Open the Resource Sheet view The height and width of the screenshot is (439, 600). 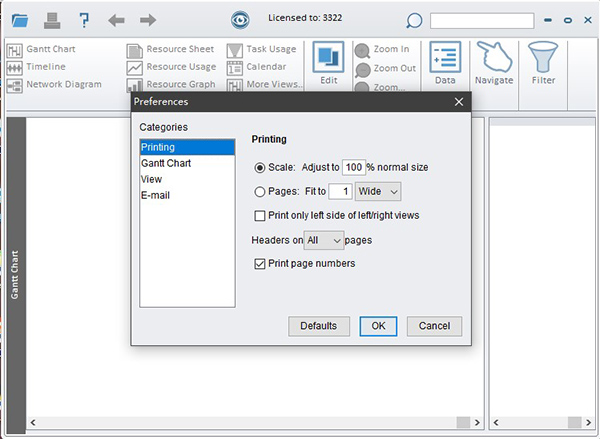click(x=170, y=50)
